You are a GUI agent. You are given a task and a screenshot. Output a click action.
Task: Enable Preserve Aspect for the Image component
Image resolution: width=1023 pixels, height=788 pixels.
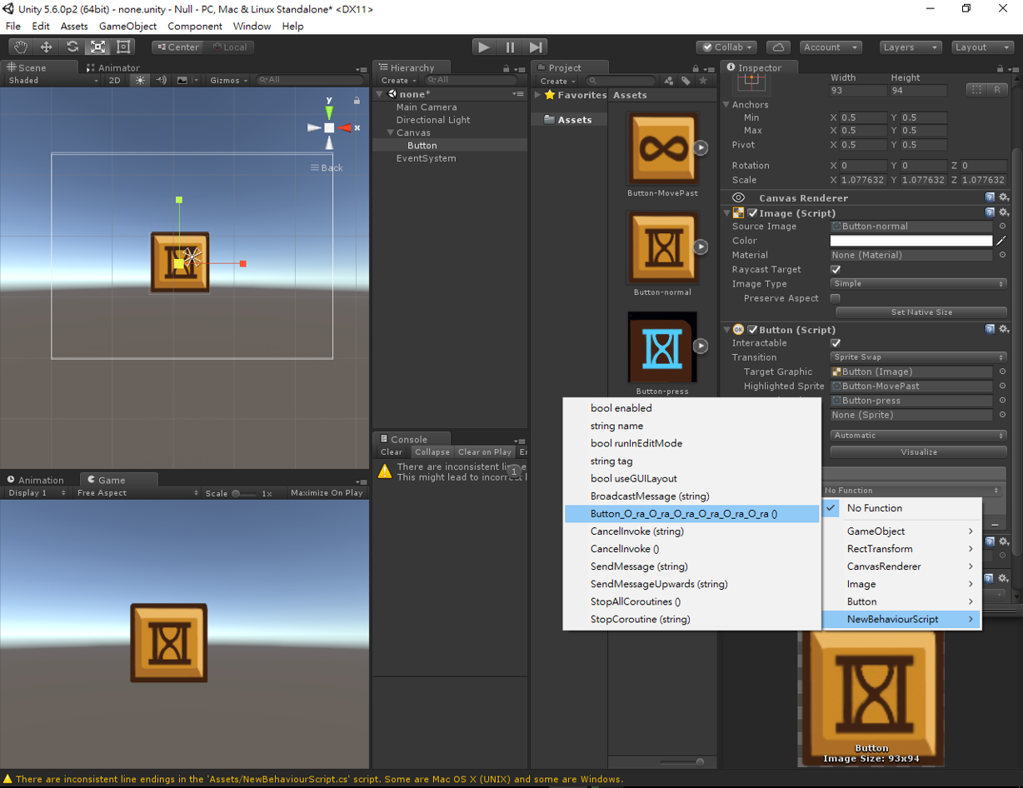tap(835, 297)
